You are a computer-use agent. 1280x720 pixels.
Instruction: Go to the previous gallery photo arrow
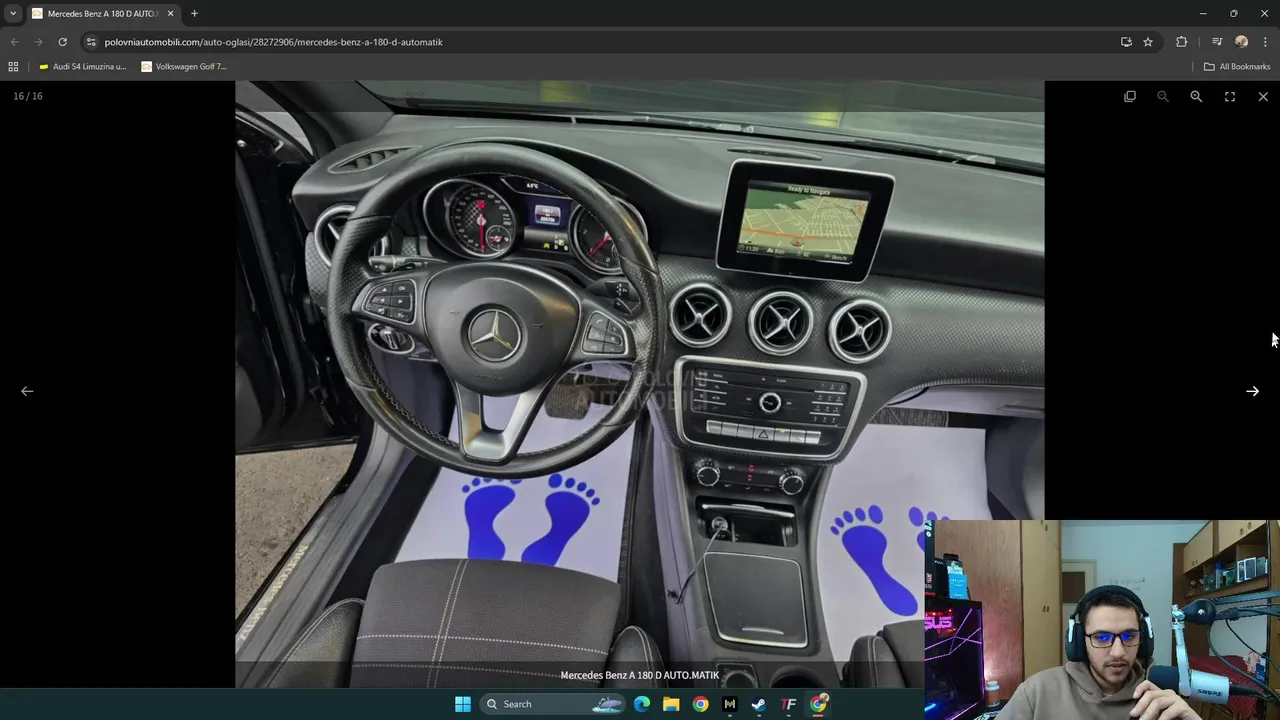(x=27, y=391)
